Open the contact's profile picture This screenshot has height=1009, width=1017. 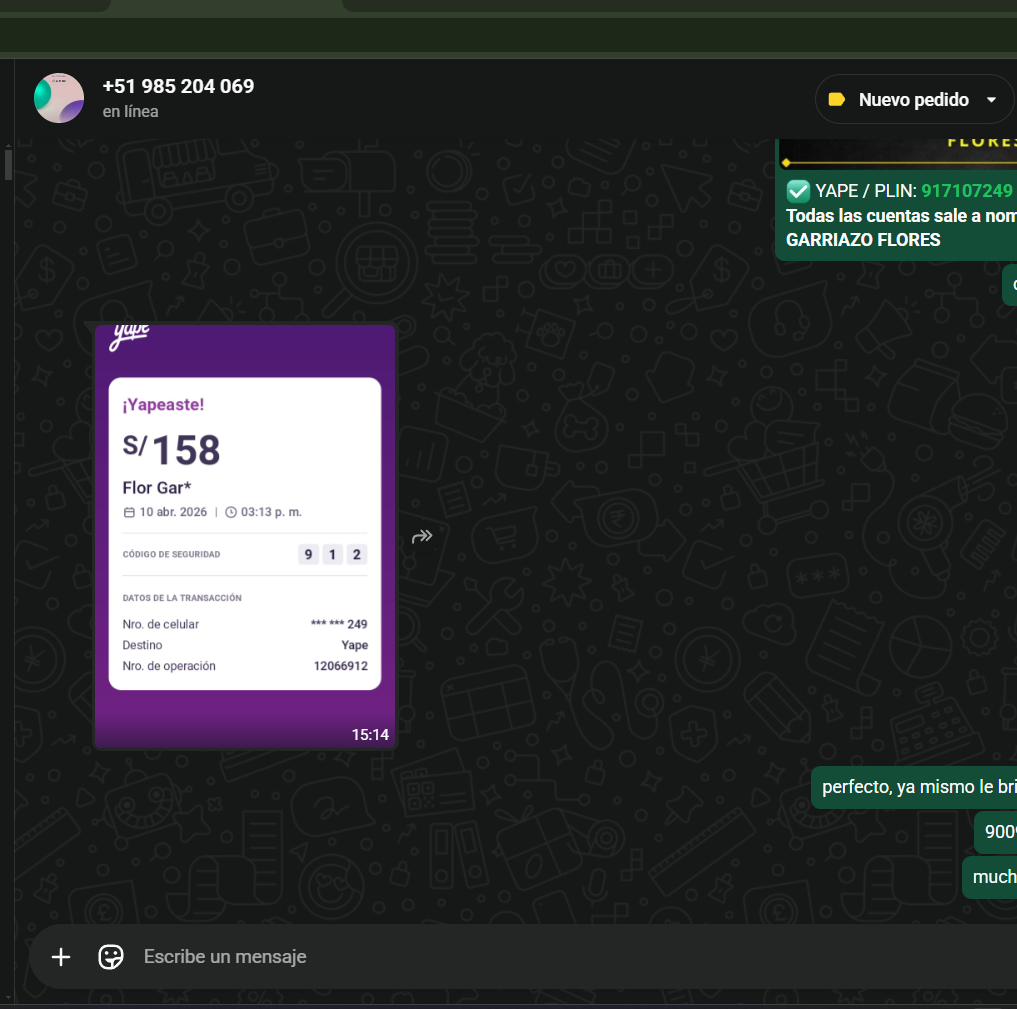pos(59,98)
